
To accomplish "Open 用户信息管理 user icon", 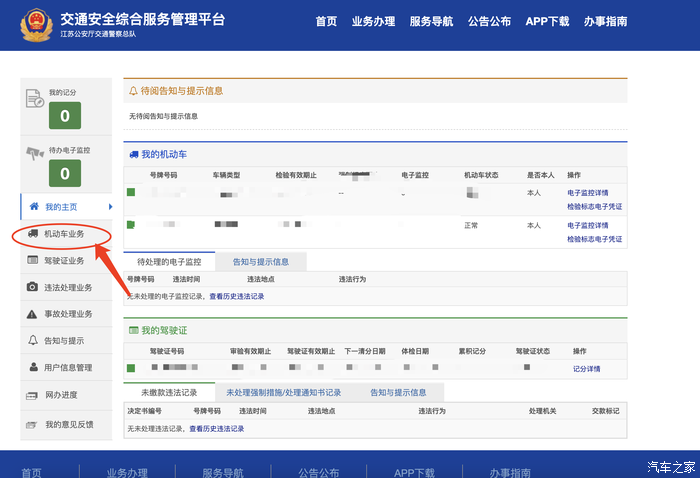I will pos(33,368).
